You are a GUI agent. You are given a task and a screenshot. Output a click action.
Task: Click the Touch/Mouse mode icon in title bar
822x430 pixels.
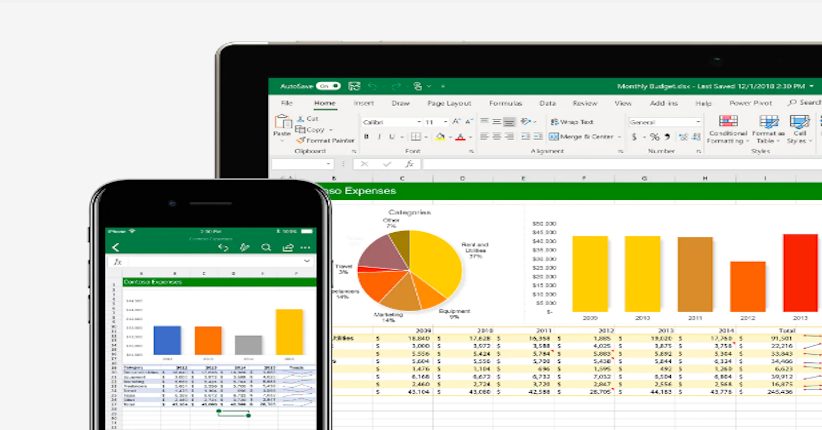[x=418, y=86]
